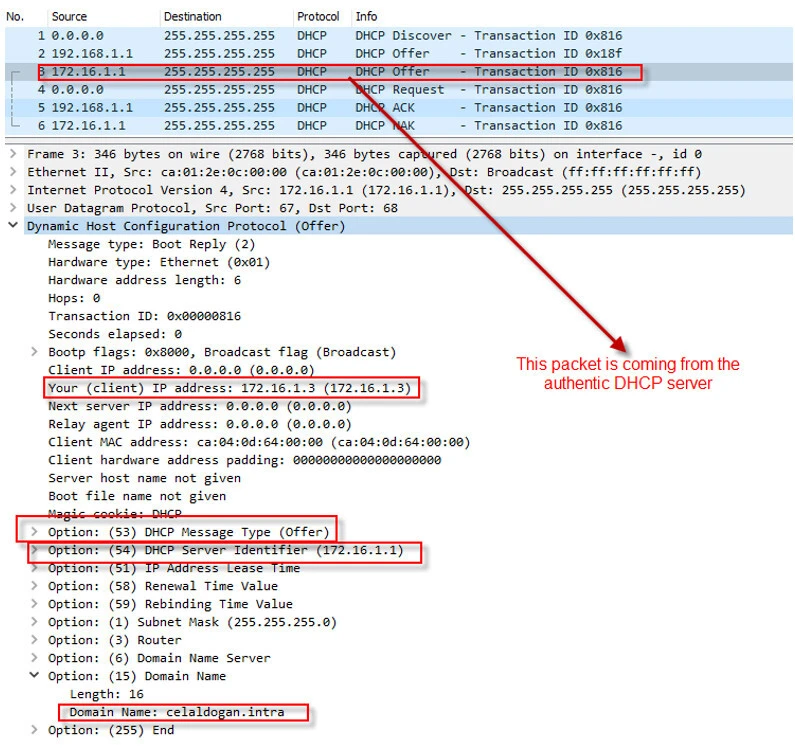This screenshot has height=756, width=795.
Task: Expand the Ethernet II section
Action: point(12,172)
